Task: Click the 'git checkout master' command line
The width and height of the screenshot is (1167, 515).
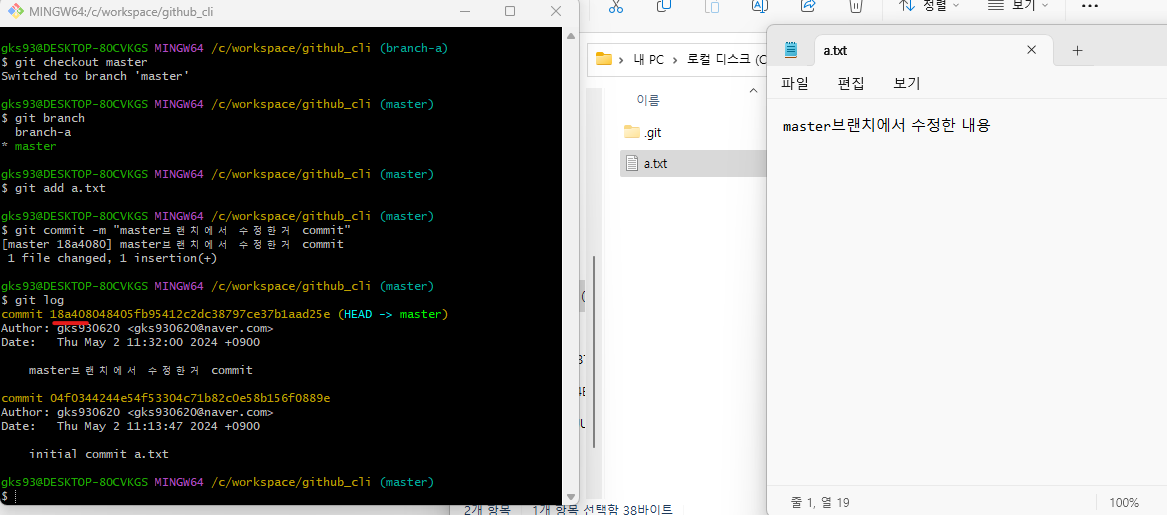Action: tap(74, 62)
